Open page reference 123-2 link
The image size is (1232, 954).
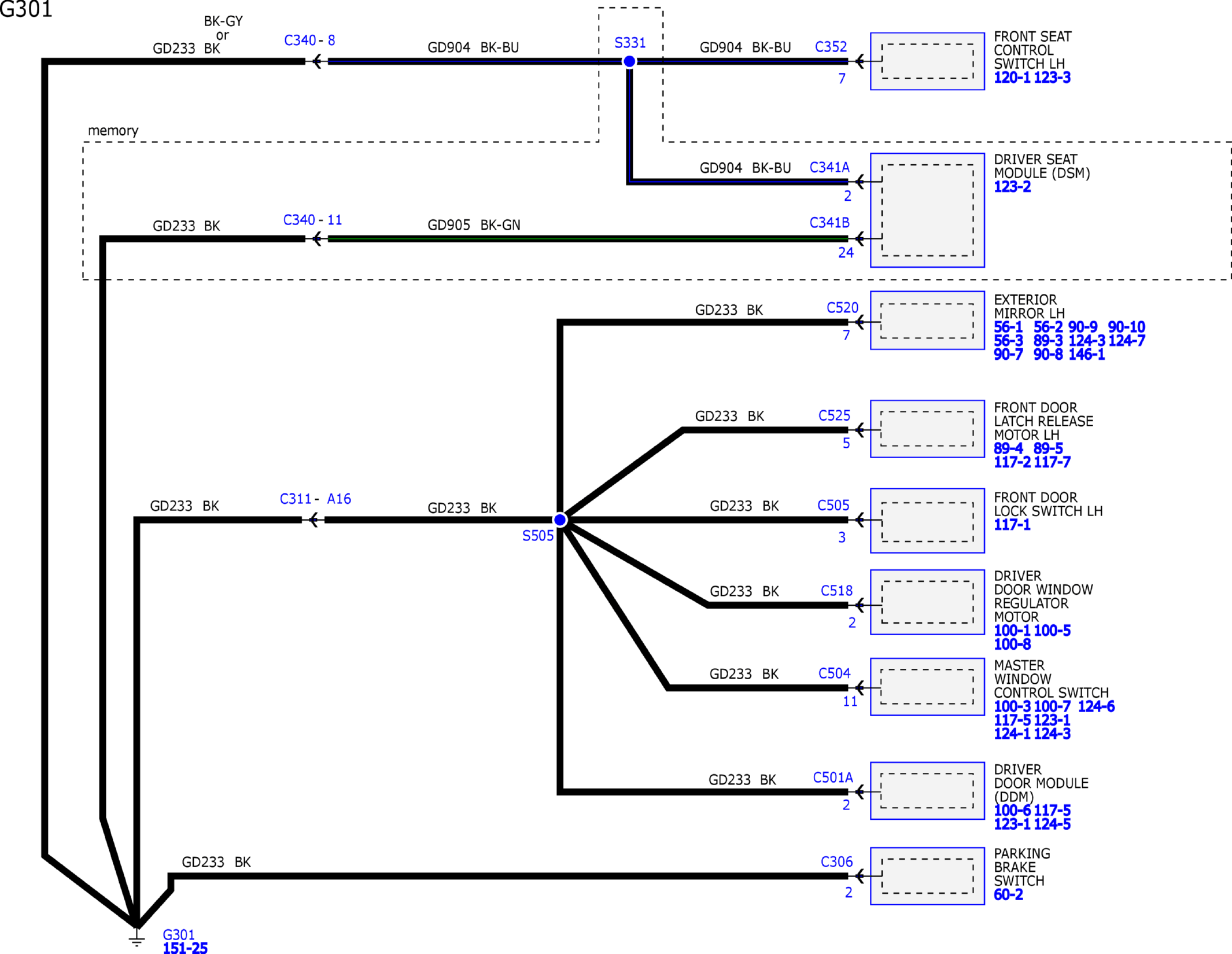[x=1012, y=187]
